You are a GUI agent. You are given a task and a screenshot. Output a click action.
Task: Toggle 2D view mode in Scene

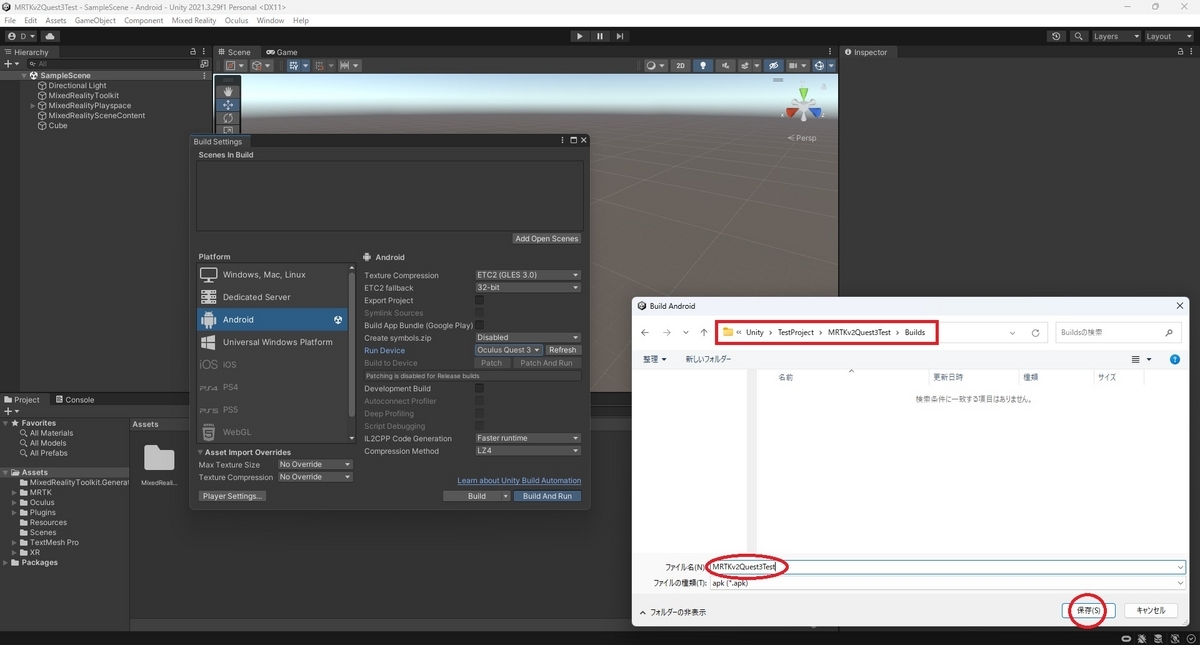tap(681, 66)
